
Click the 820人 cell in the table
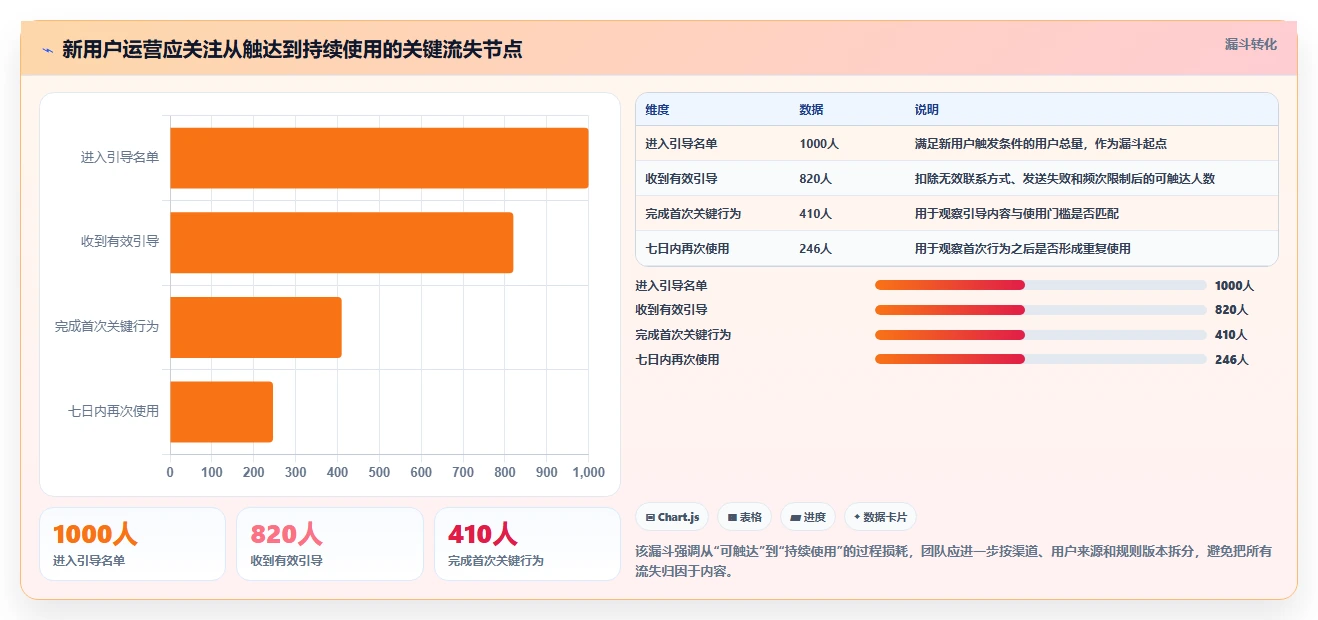815,179
